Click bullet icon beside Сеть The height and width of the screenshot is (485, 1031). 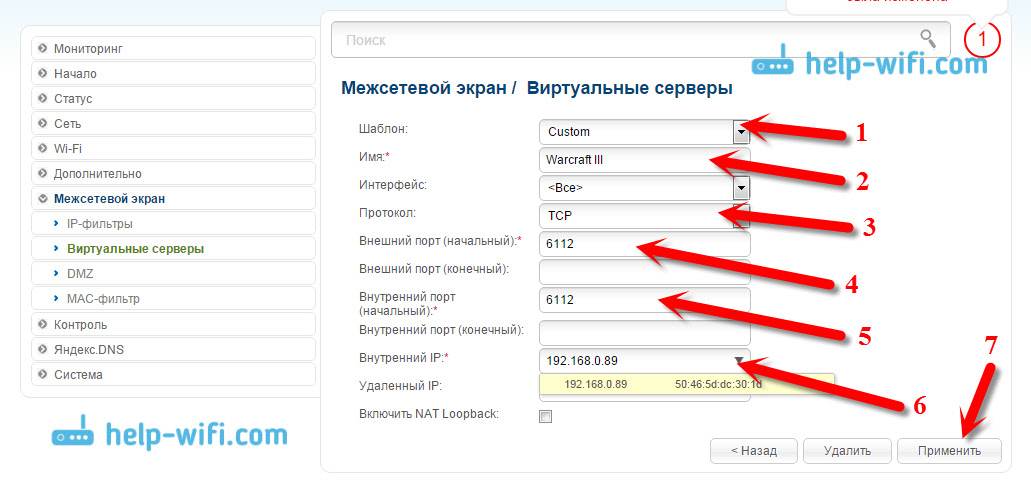click(43, 123)
